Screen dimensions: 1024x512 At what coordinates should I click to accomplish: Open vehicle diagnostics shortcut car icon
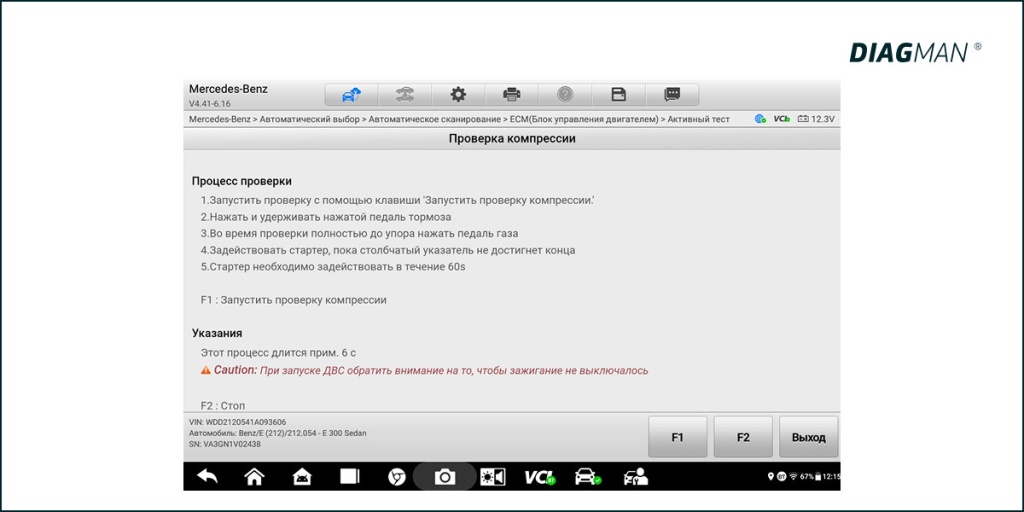pyautogui.click(x=588, y=477)
